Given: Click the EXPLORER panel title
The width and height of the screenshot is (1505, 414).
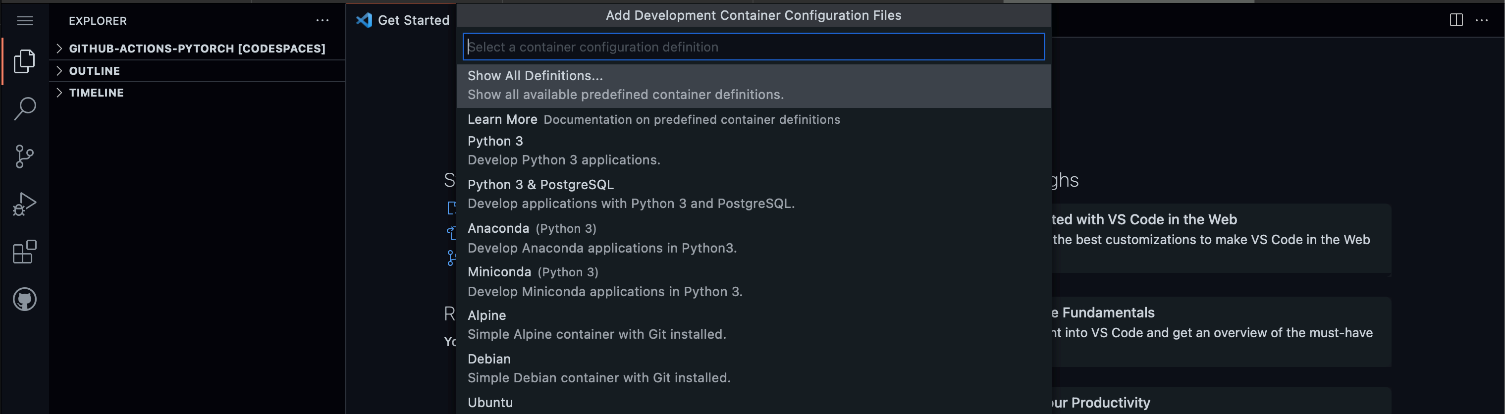Looking at the screenshot, I should coord(98,20).
